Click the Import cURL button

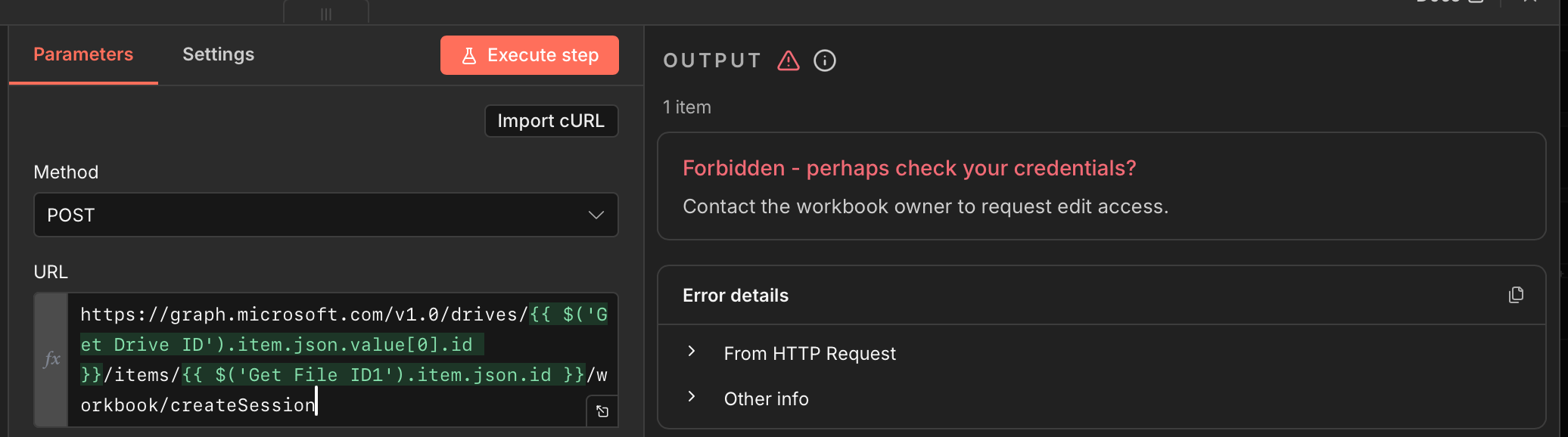click(x=551, y=121)
